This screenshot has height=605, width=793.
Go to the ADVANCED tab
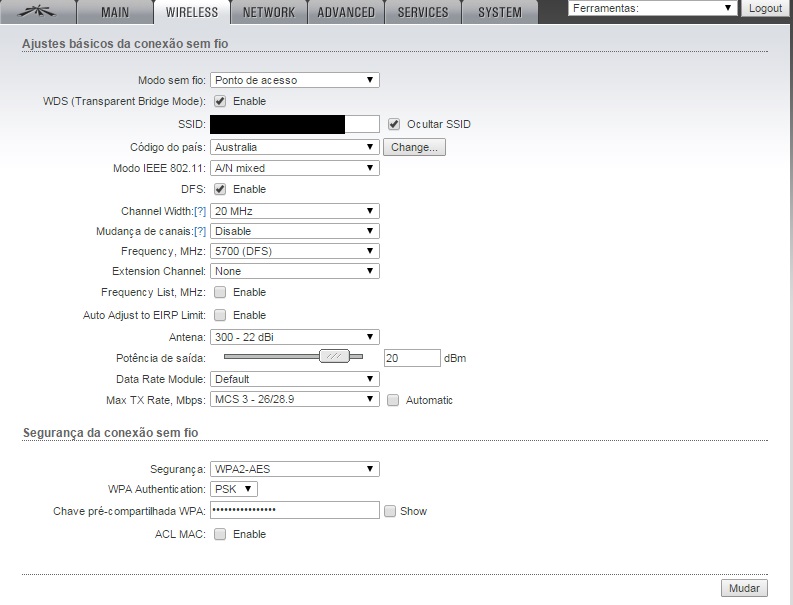(x=346, y=12)
